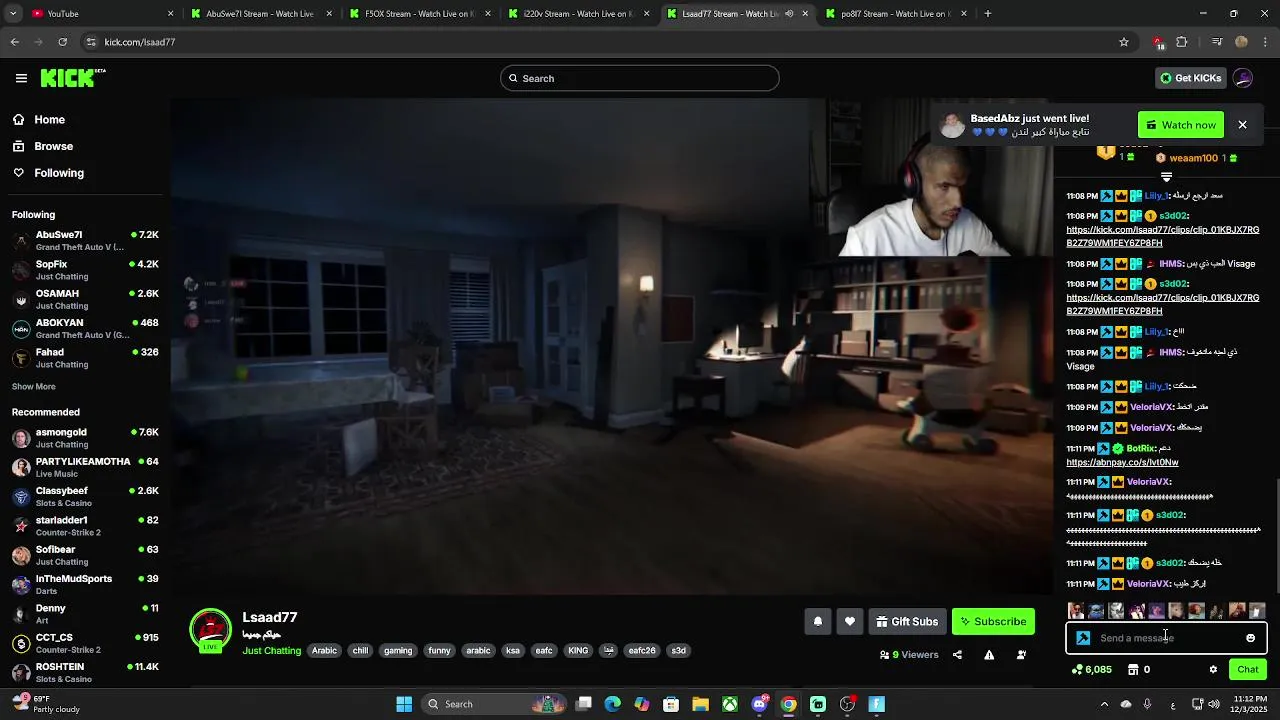
Task: Click the weaam100 gifter name
Action: pyautogui.click(x=1193, y=158)
